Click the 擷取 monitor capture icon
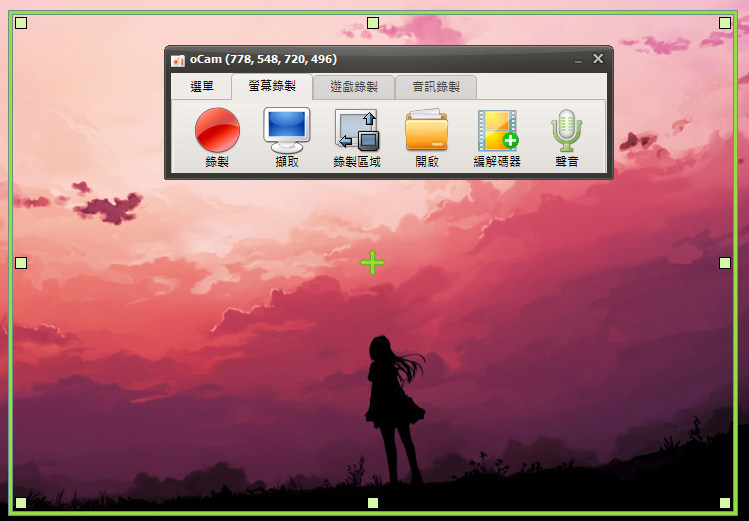The image size is (749, 521). 287,137
